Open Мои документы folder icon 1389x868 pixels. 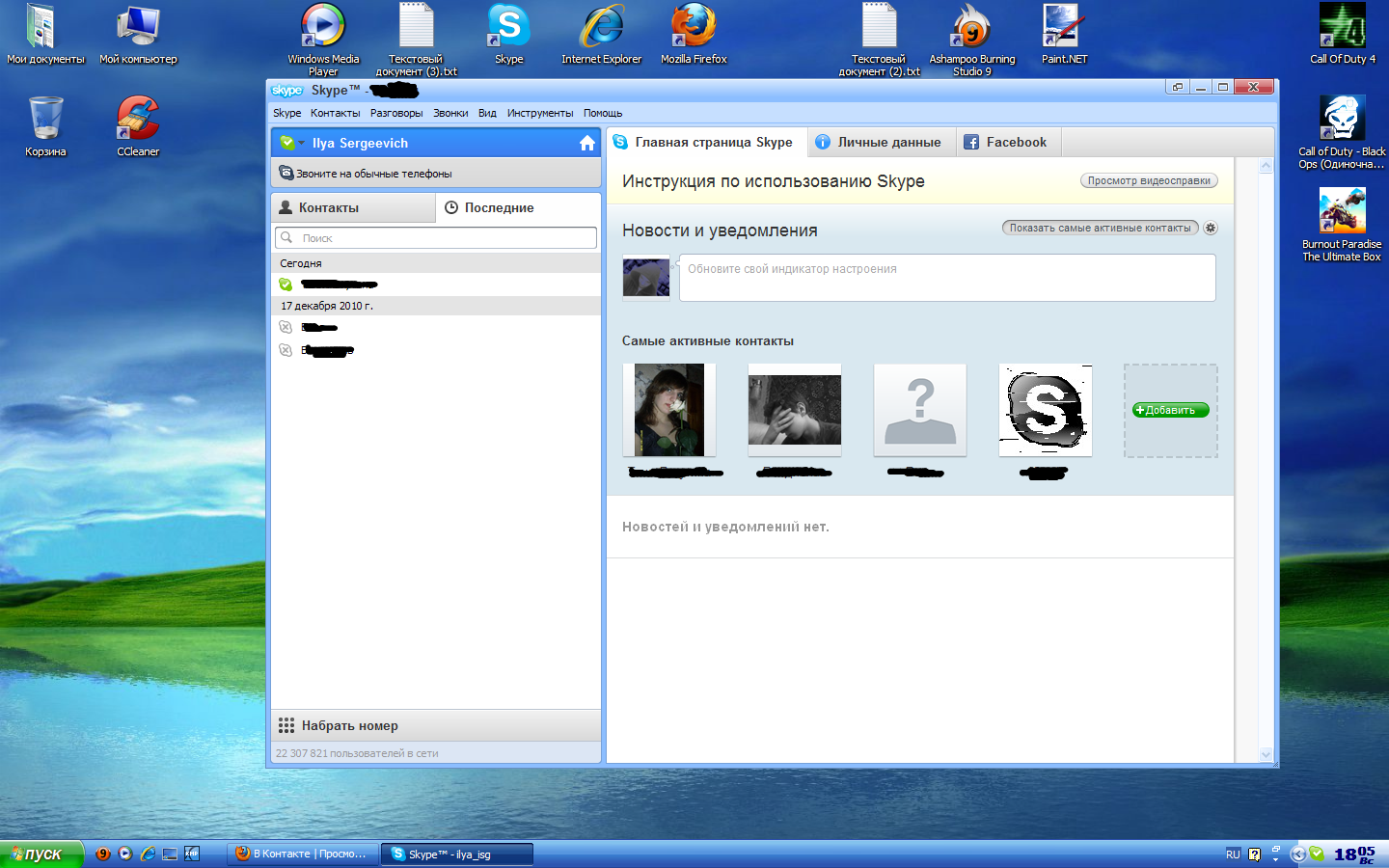(45, 34)
